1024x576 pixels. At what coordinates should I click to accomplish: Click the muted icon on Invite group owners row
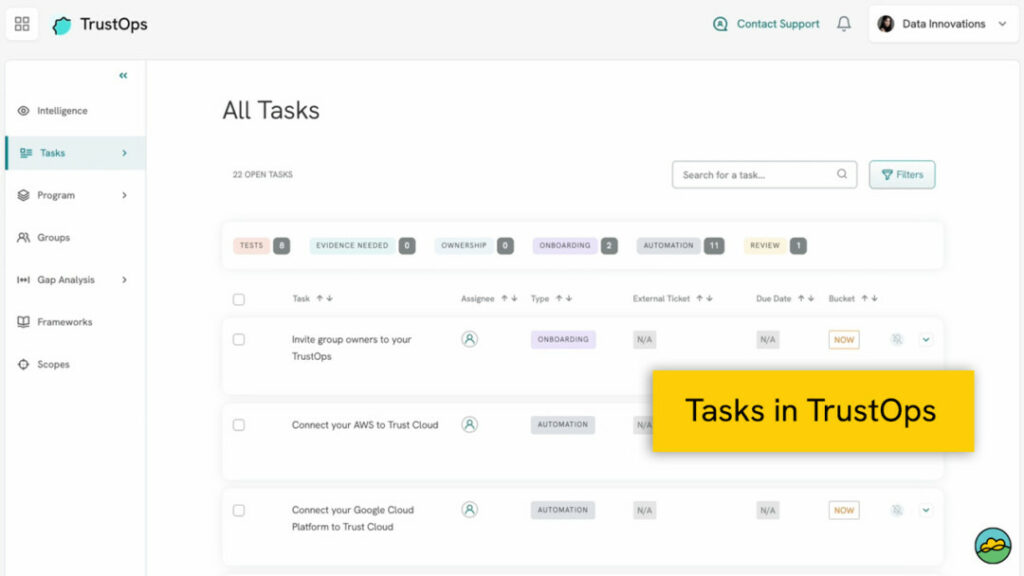pos(897,339)
